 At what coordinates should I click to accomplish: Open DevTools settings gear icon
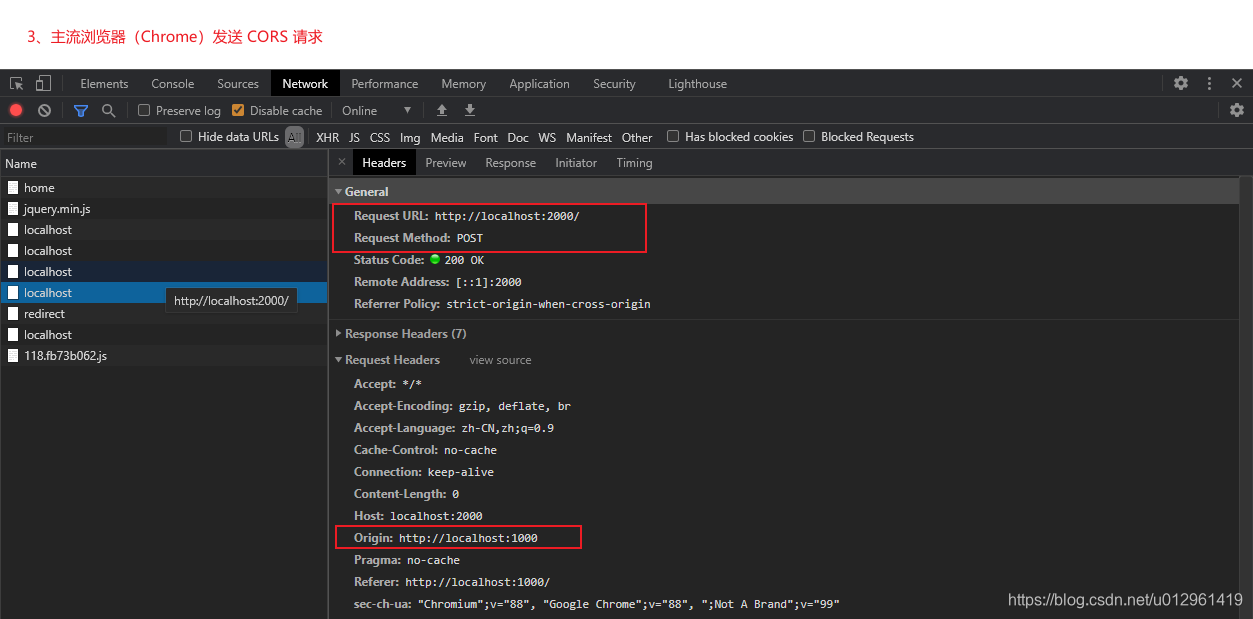click(x=1181, y=84)
